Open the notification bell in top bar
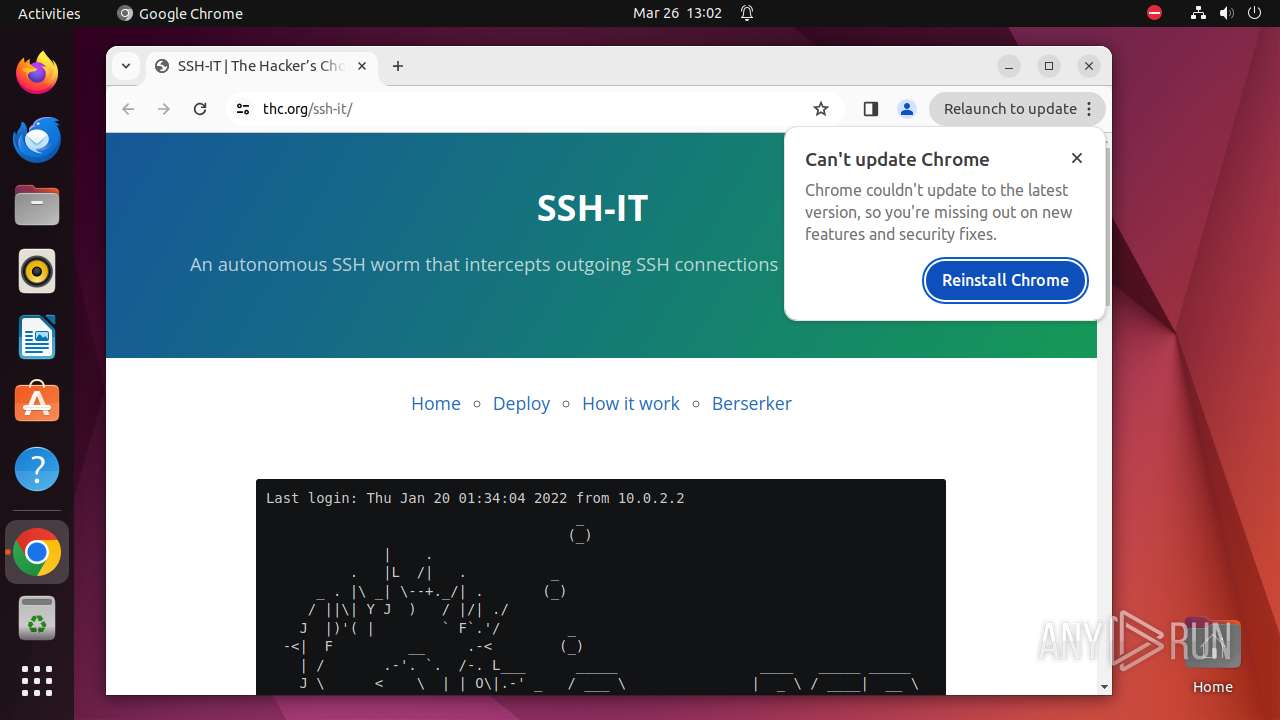 point(747,13)
